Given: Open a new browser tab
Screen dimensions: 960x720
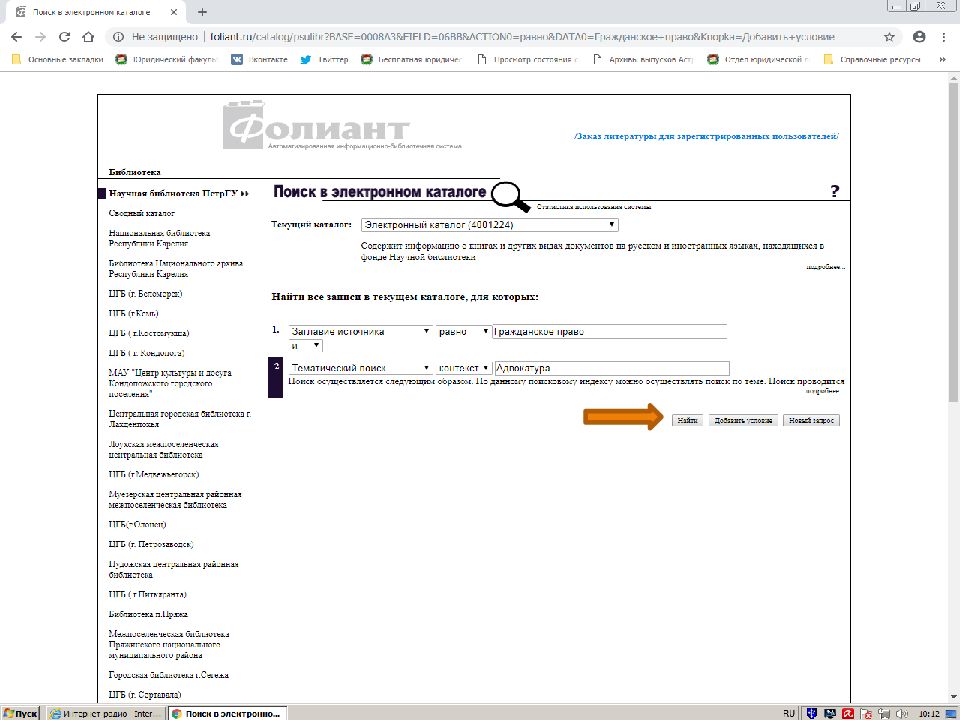Looking at the screenshot, I should (203, 12).
